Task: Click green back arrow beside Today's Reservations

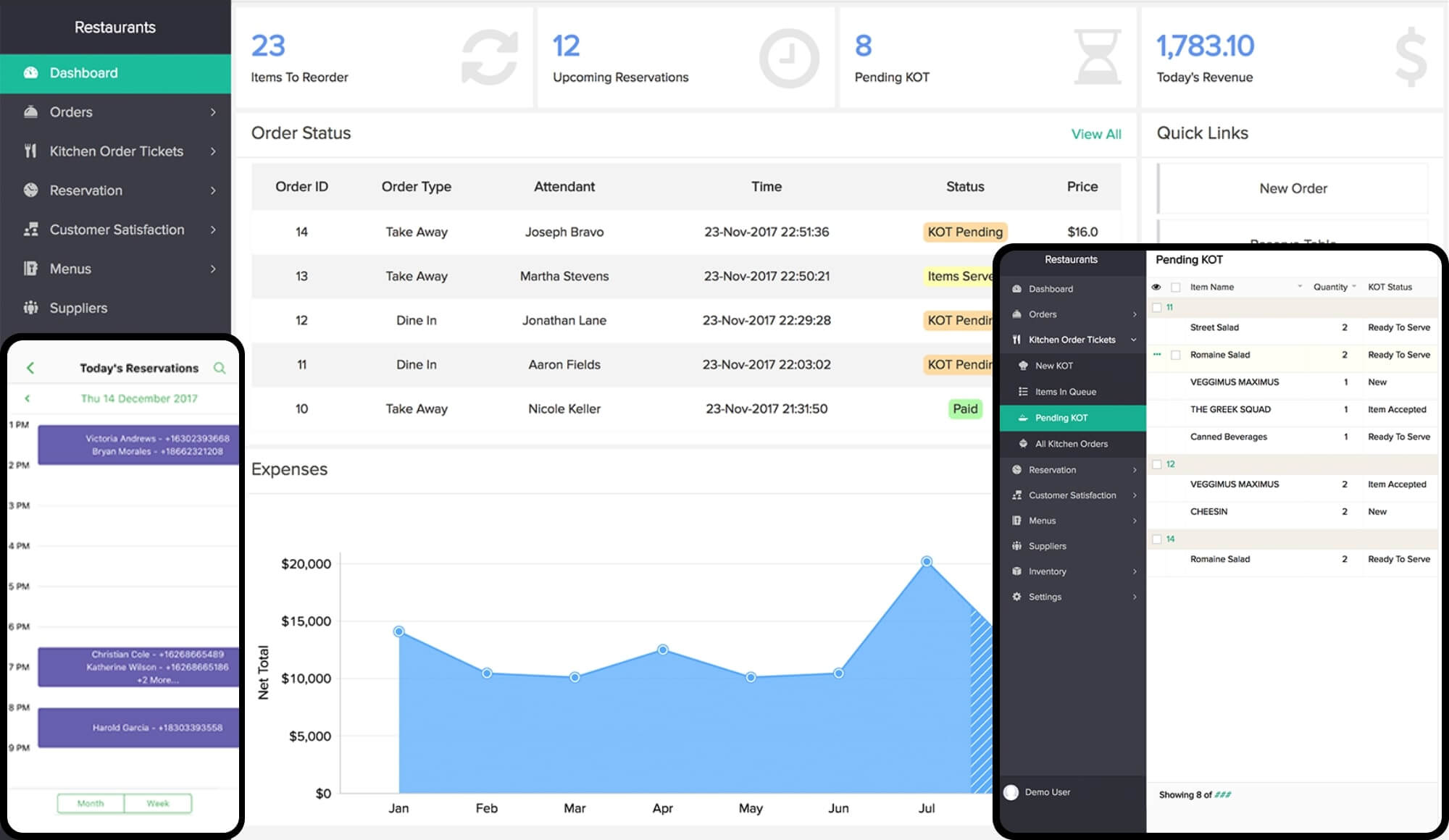Action: (x=30, y=368)
